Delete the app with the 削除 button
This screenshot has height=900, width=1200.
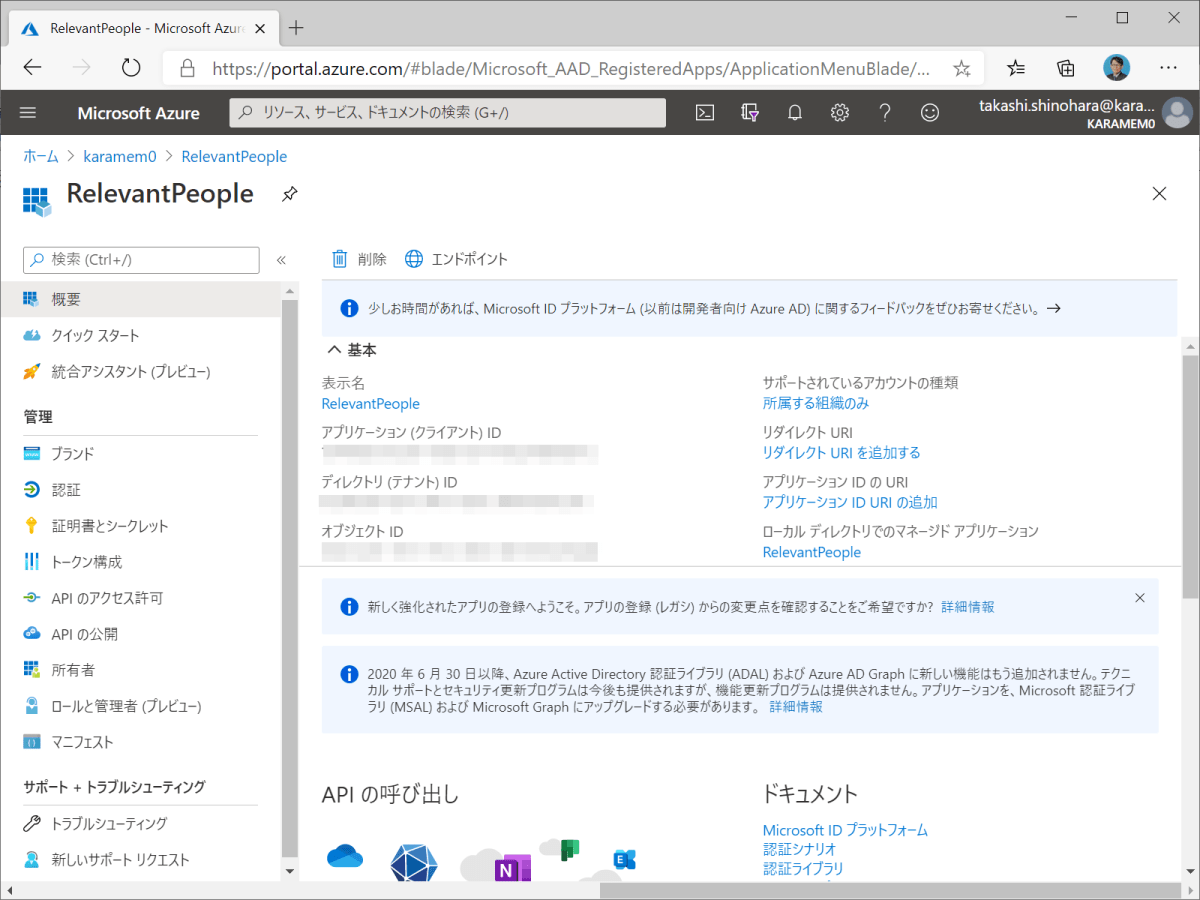pos(359,259)
